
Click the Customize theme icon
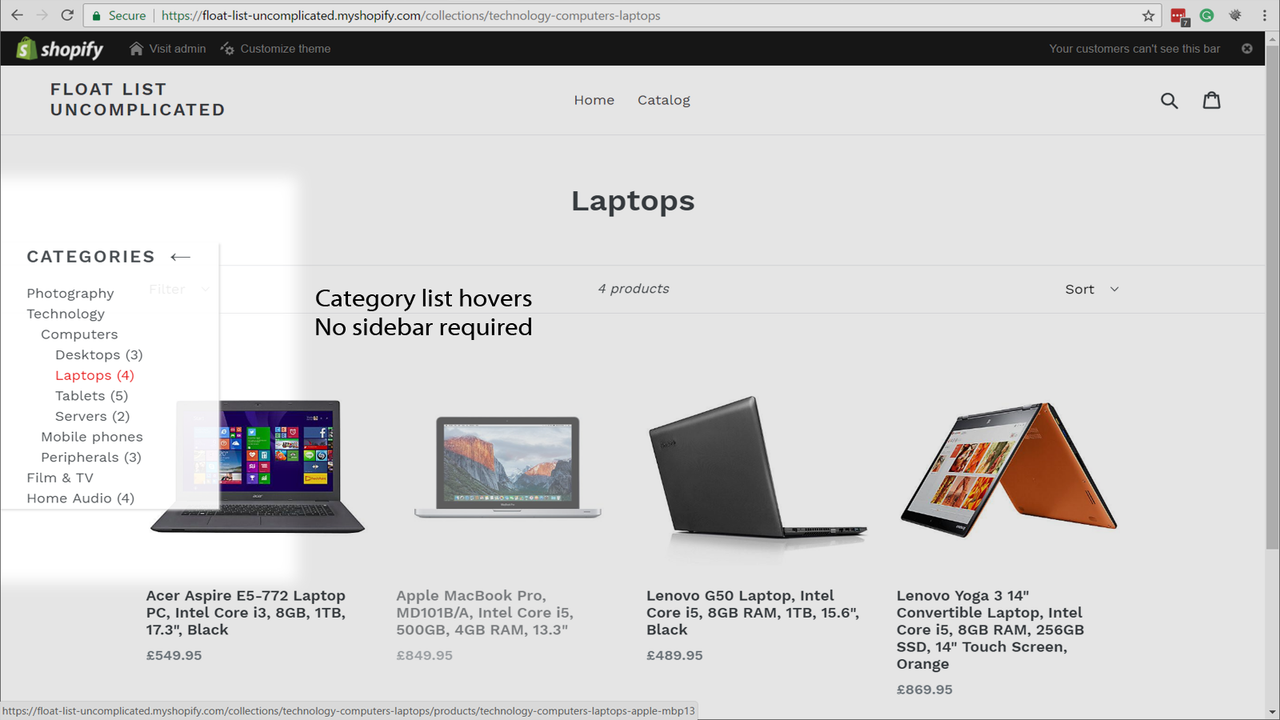coord(227,48)
